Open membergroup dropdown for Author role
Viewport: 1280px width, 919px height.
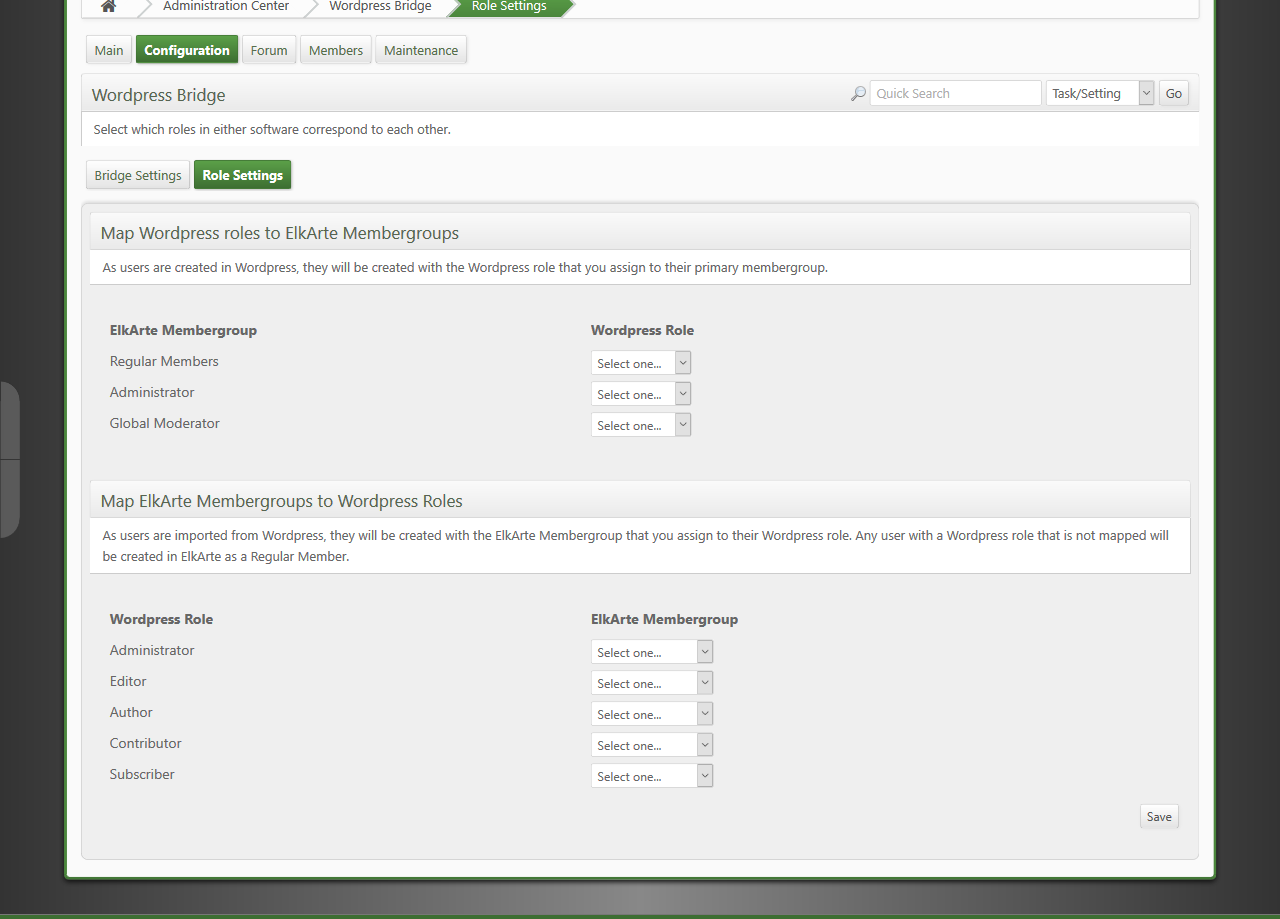[652, 714]
